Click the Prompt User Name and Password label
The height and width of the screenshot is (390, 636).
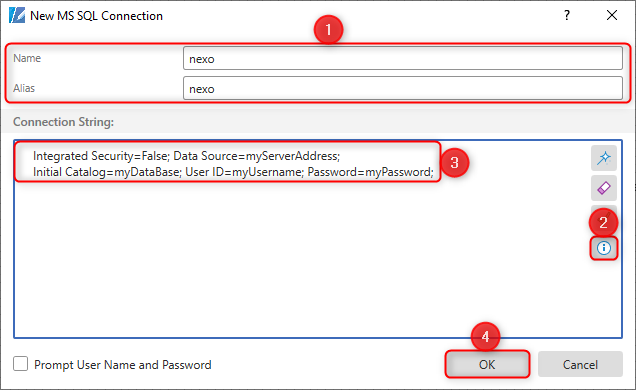122,365
